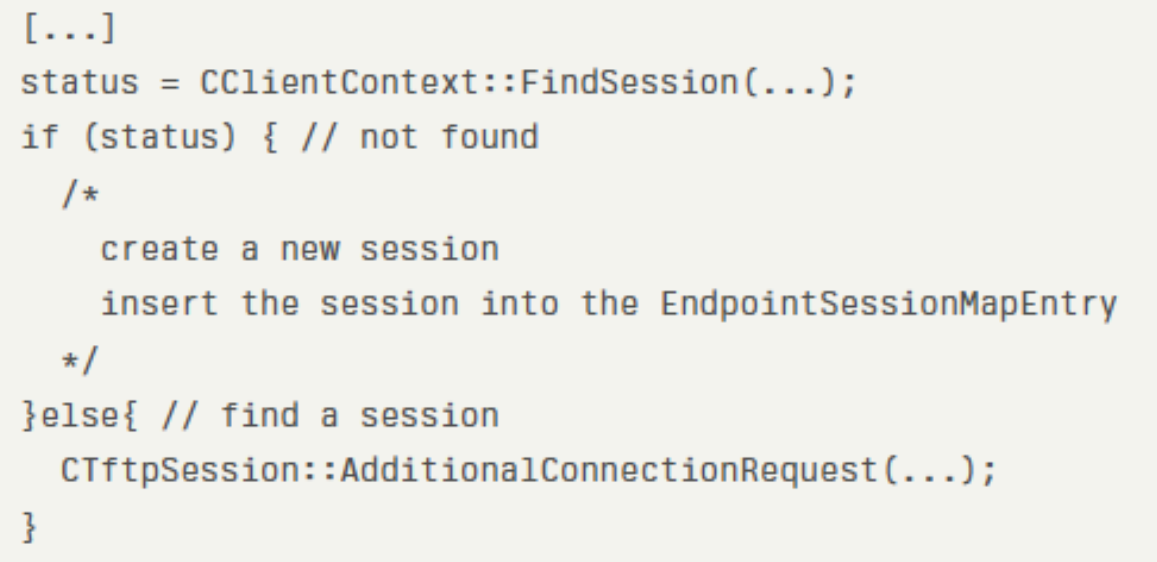This screenshot has width=1157, height=562.
Task: Click the equals sign after status
Action: [x=170, y=83]
